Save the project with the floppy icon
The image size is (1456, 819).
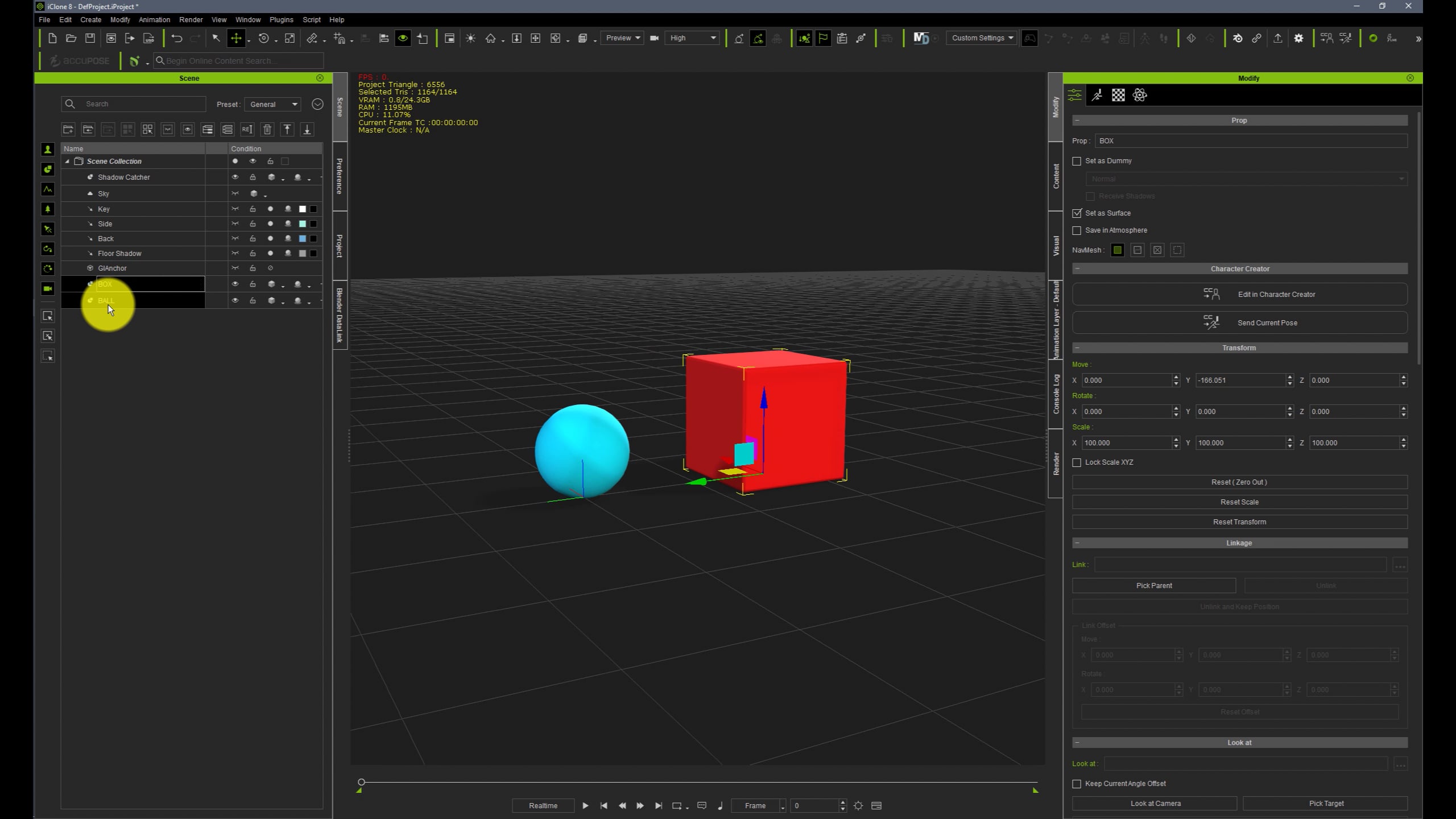90,38
